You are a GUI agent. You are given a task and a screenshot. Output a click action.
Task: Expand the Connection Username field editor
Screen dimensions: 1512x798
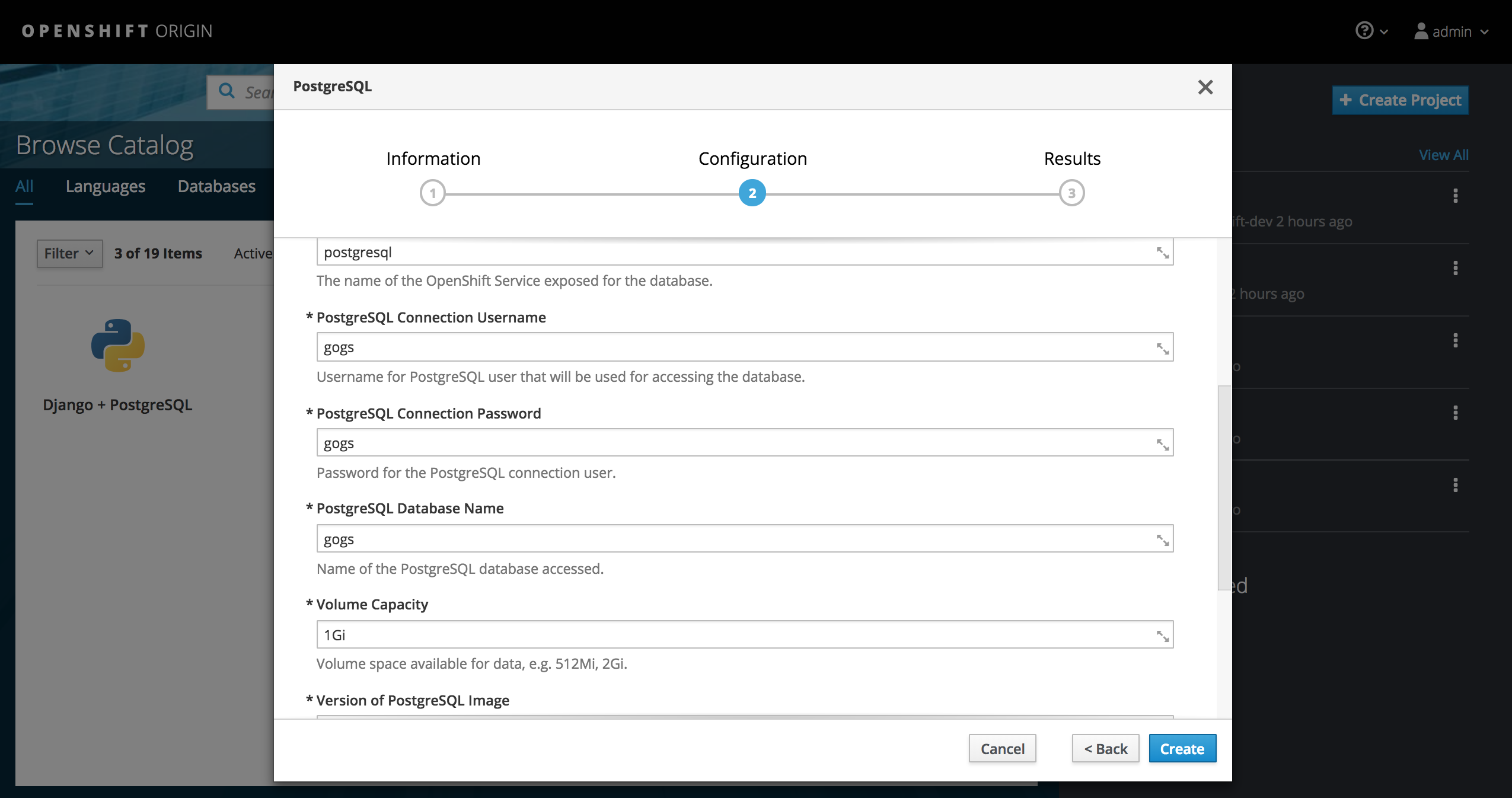click(x=1162, y=349)
